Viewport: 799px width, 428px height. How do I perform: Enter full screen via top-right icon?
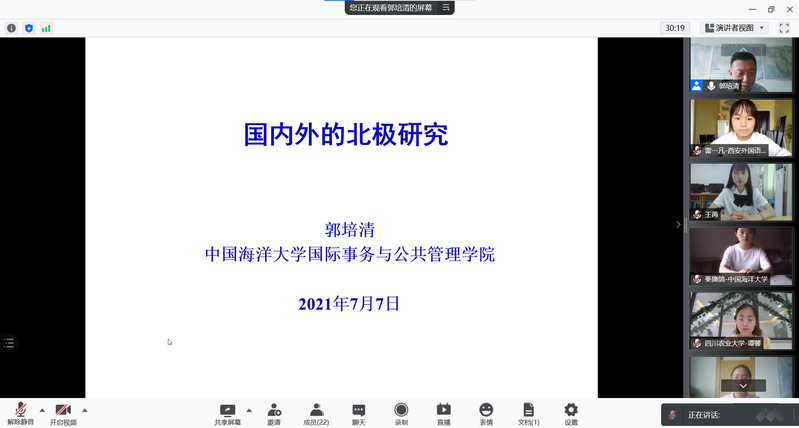click(x=784, y=28)
